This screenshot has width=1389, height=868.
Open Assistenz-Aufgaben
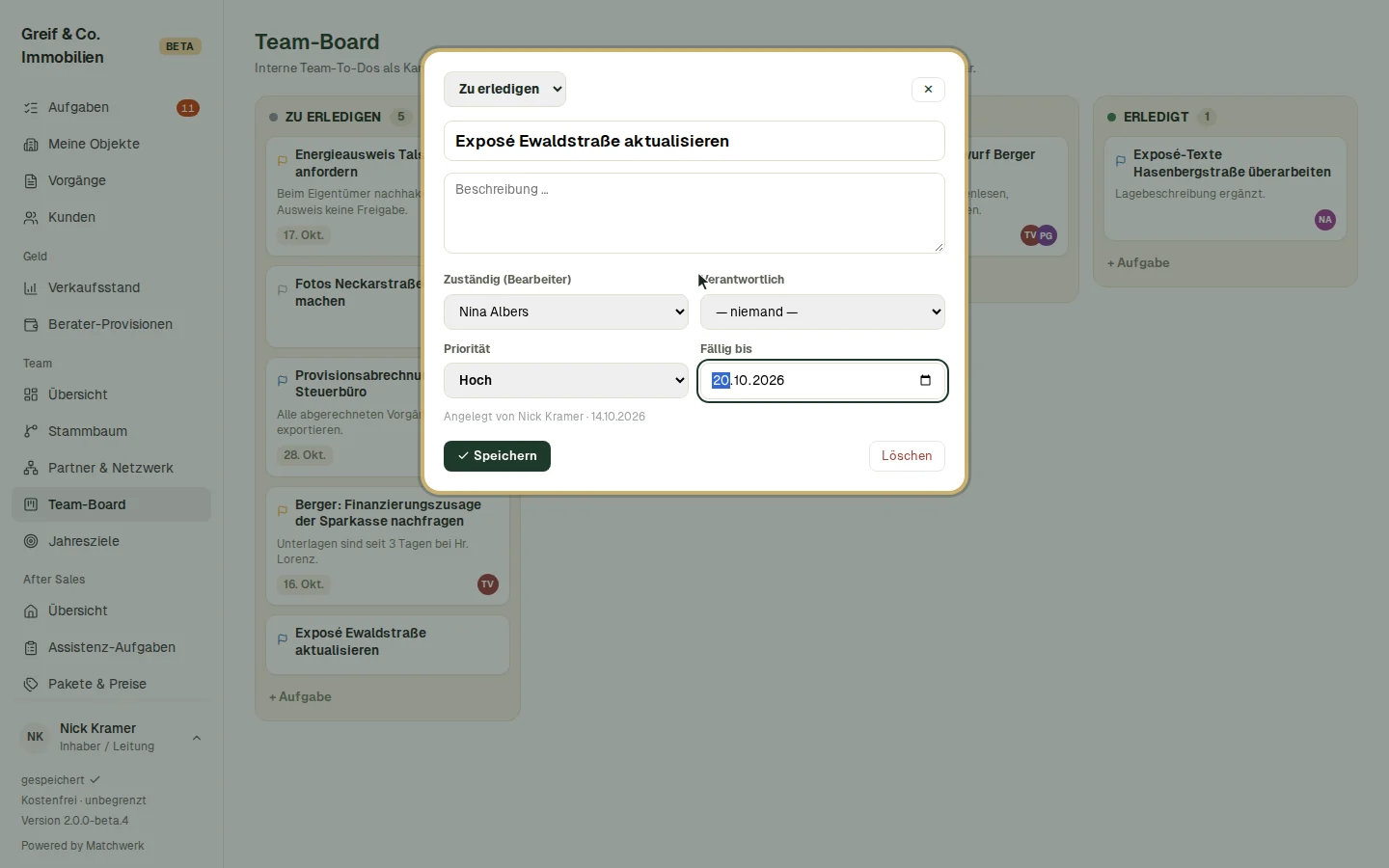point(111,648)
